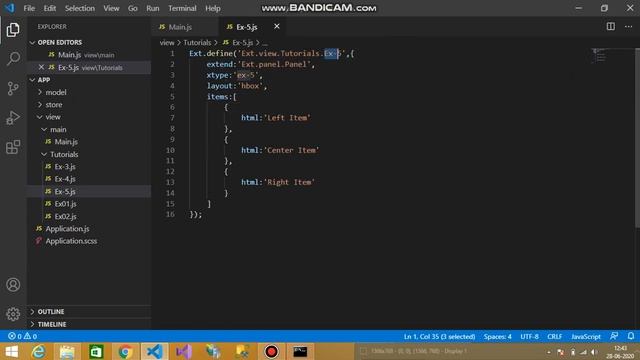This screenshot has width=640, height=360.
Task: Open Visual Studio purple icon in taskbar
Action: [184, 351]
